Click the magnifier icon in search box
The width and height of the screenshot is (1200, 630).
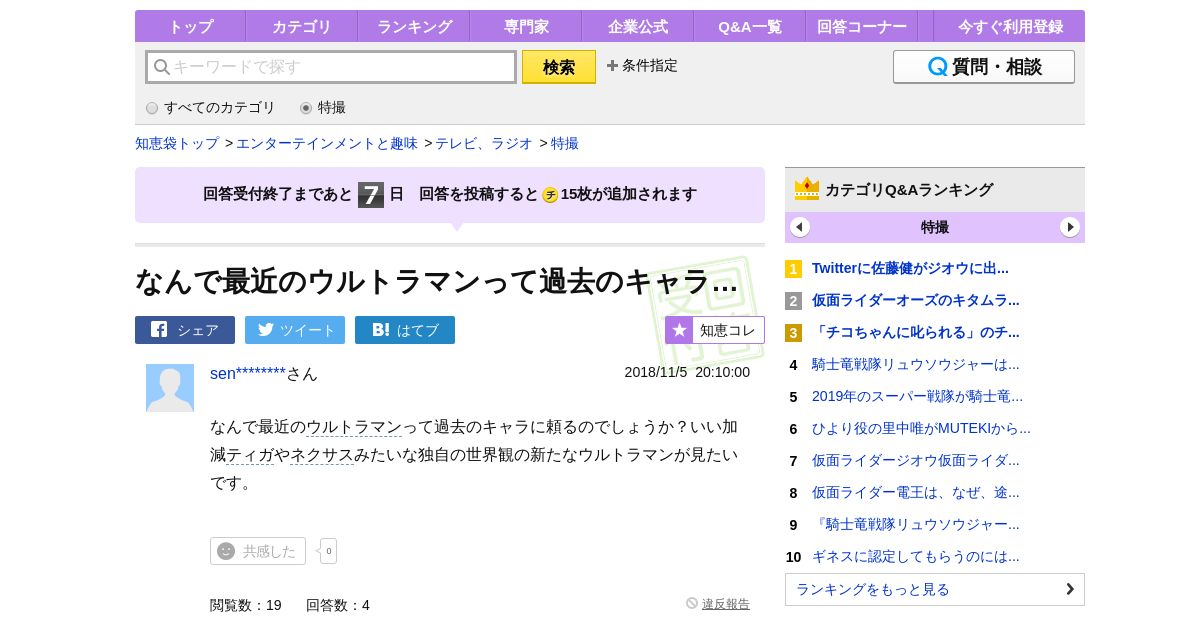[161, 67]
